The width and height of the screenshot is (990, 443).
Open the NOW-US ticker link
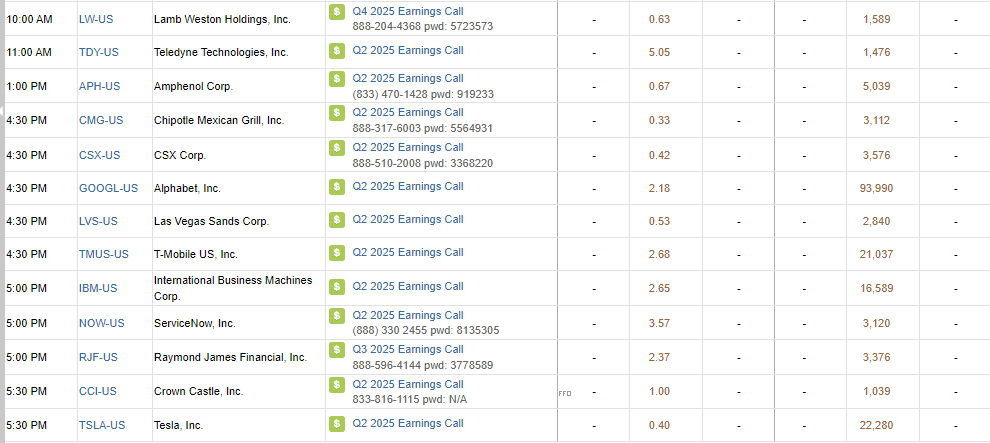(x=102, y=323)
